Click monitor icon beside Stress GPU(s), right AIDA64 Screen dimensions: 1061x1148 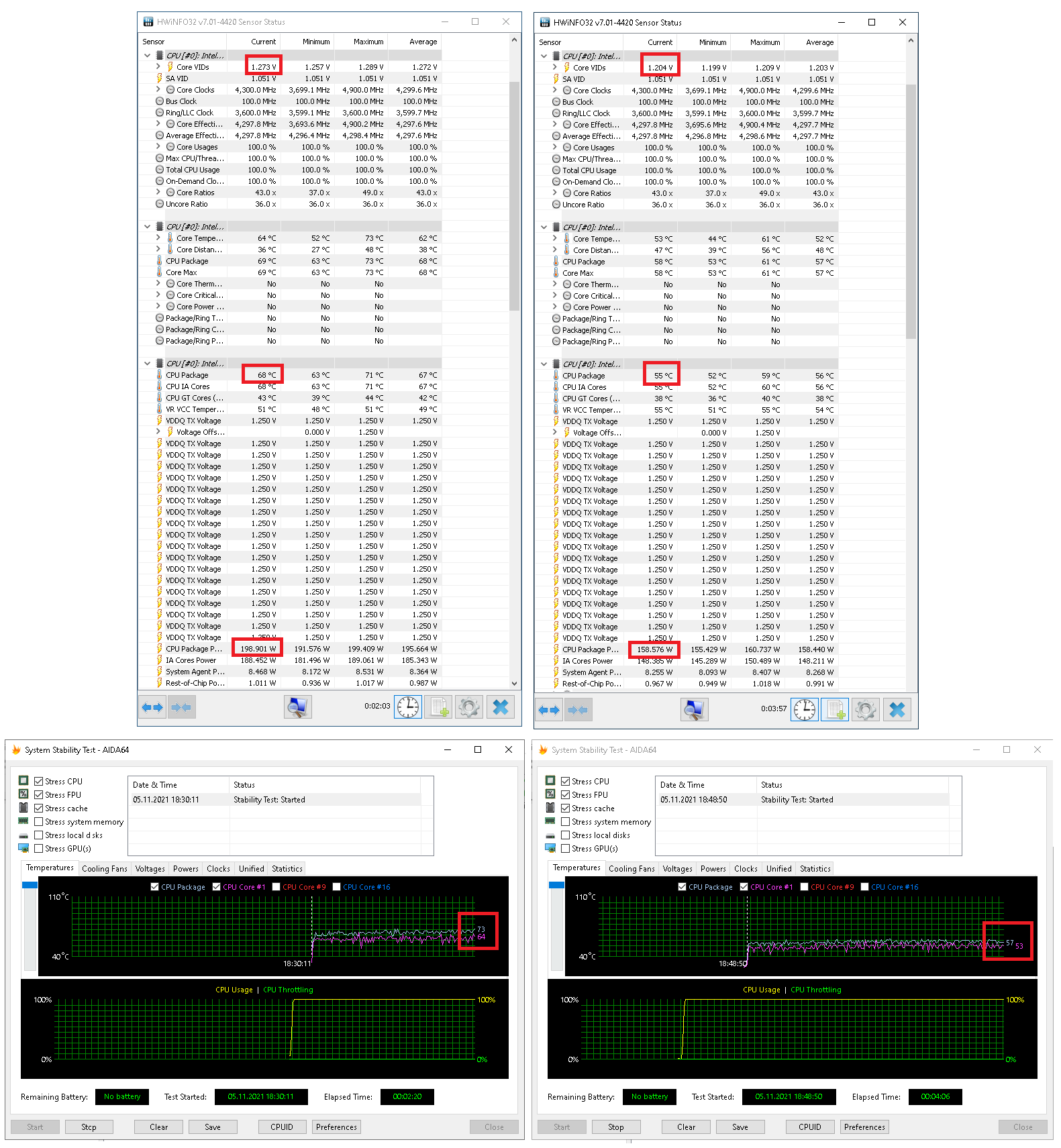(x=550, y=848)
